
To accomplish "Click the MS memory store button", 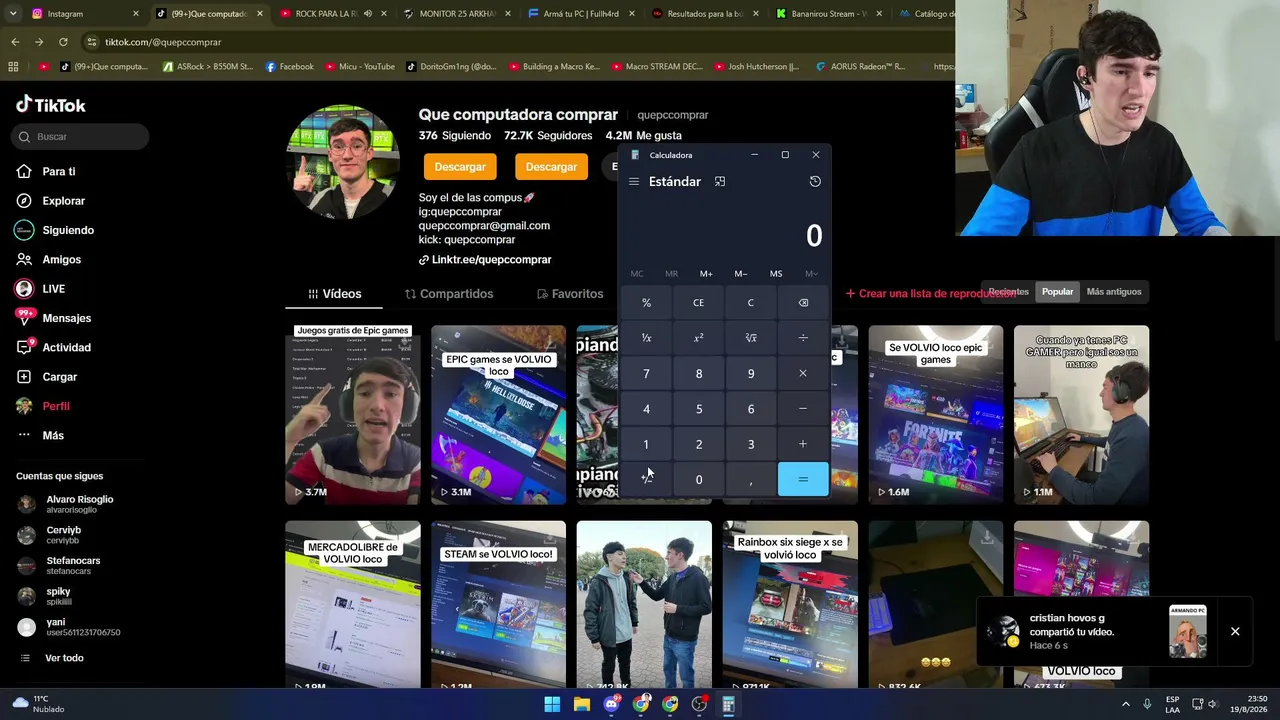I will tap(776, 274).
